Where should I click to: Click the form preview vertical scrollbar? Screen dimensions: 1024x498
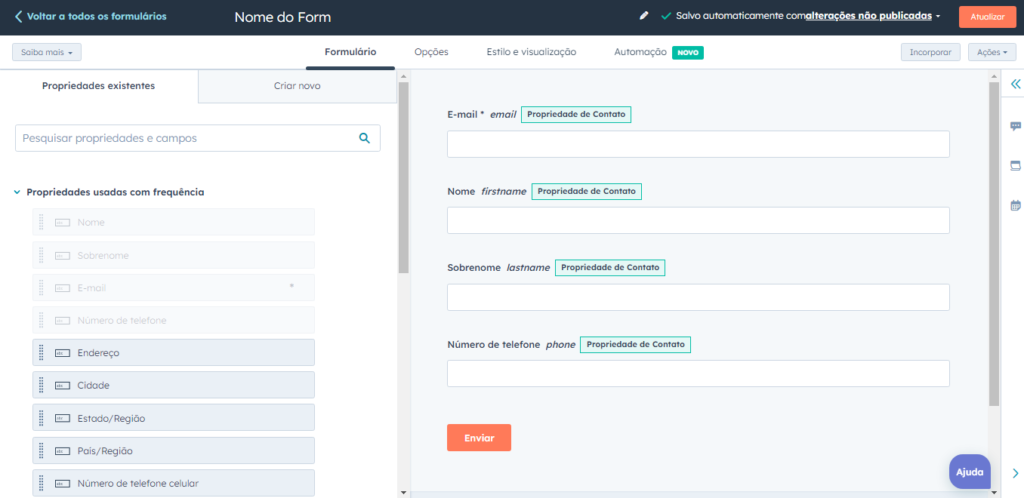click(x=994, y=244)
